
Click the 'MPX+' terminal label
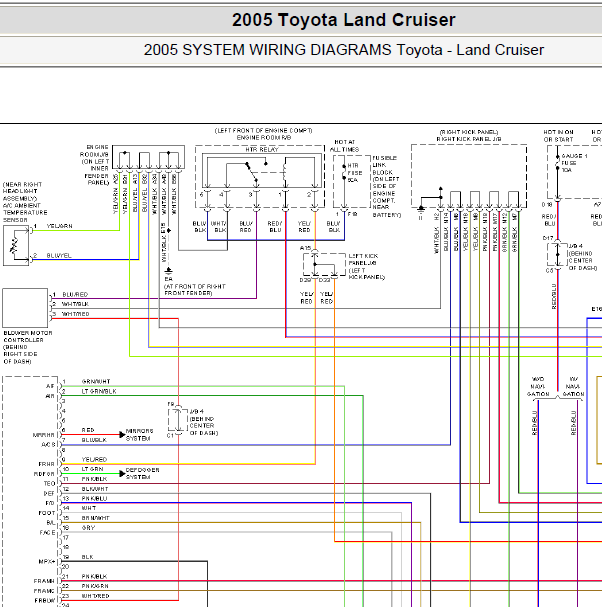47,562
